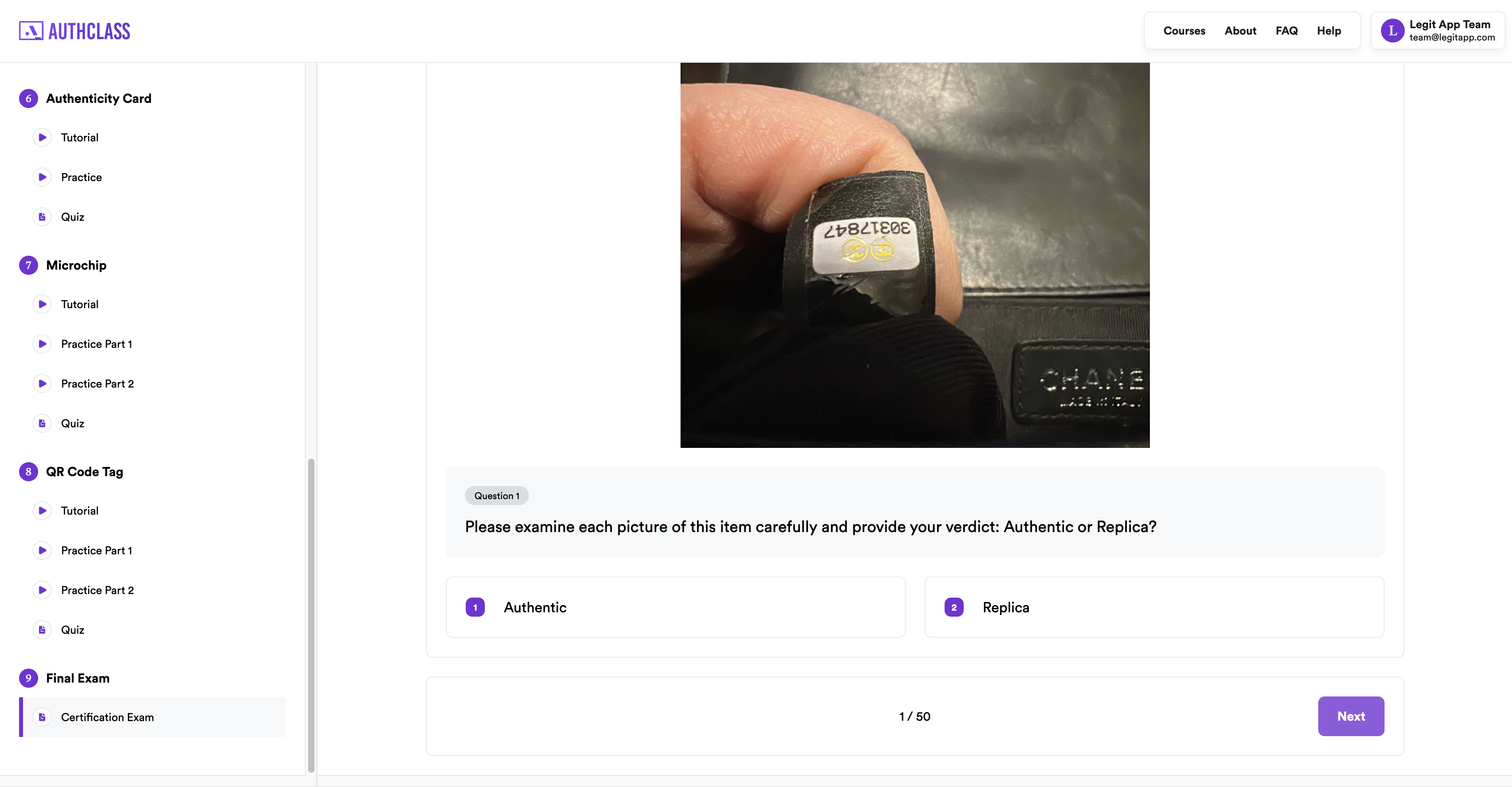The image size is (1512, 787).
Task: Open the Help link in header
Action: coord(1329,31)
